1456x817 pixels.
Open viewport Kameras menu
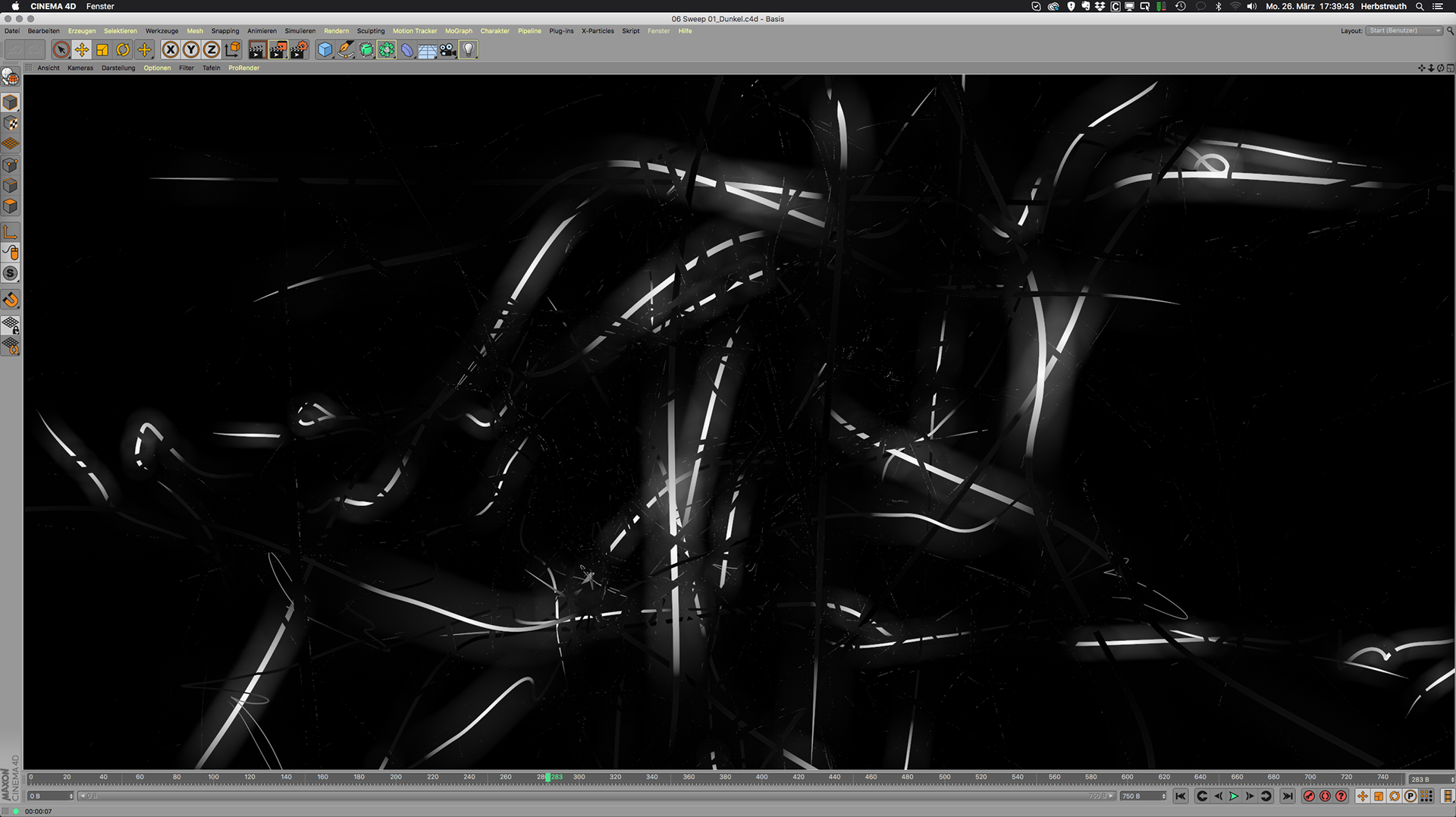click(80, 68)
